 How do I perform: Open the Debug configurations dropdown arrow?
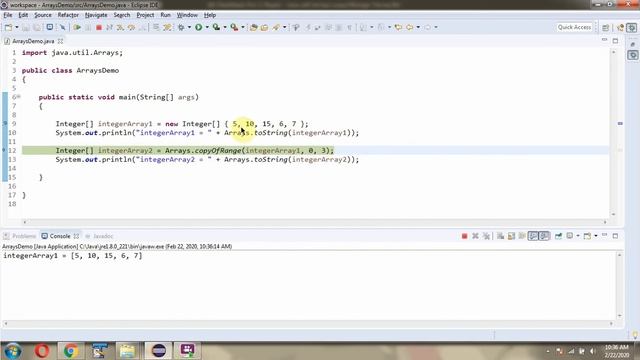pyautogui.click(x=189, y=27)
